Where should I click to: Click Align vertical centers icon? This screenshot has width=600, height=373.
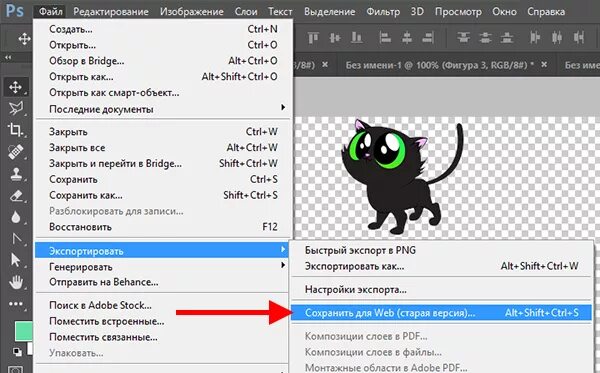(x=335, y=37)
